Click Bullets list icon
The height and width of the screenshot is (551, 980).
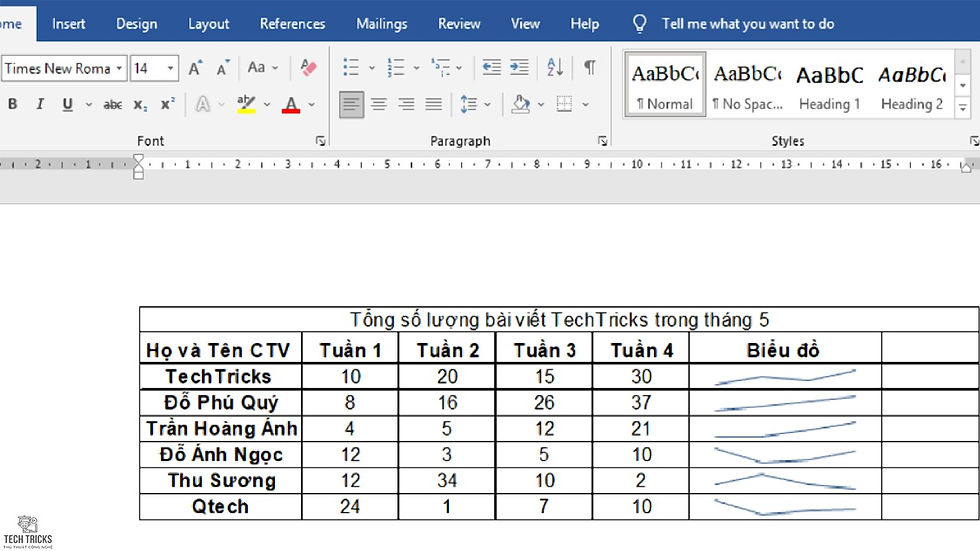click(351, 67)
